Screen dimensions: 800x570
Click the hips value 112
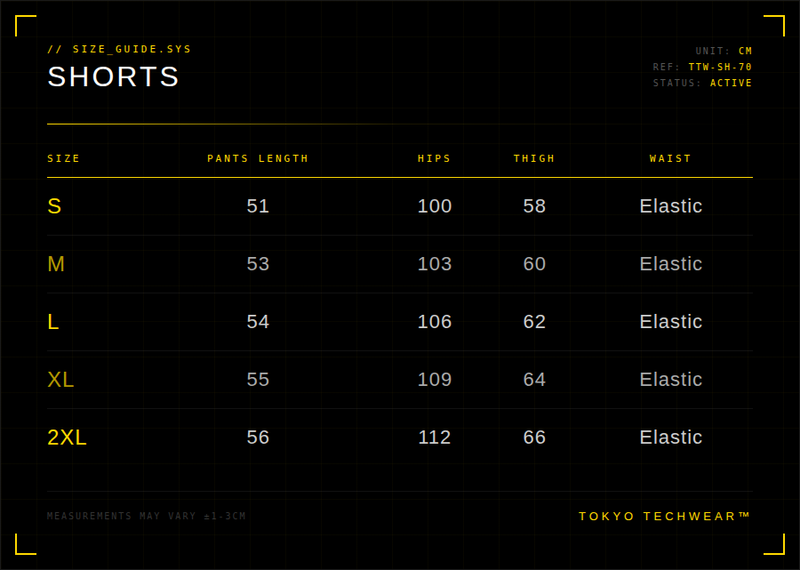[x=434, y=438]
